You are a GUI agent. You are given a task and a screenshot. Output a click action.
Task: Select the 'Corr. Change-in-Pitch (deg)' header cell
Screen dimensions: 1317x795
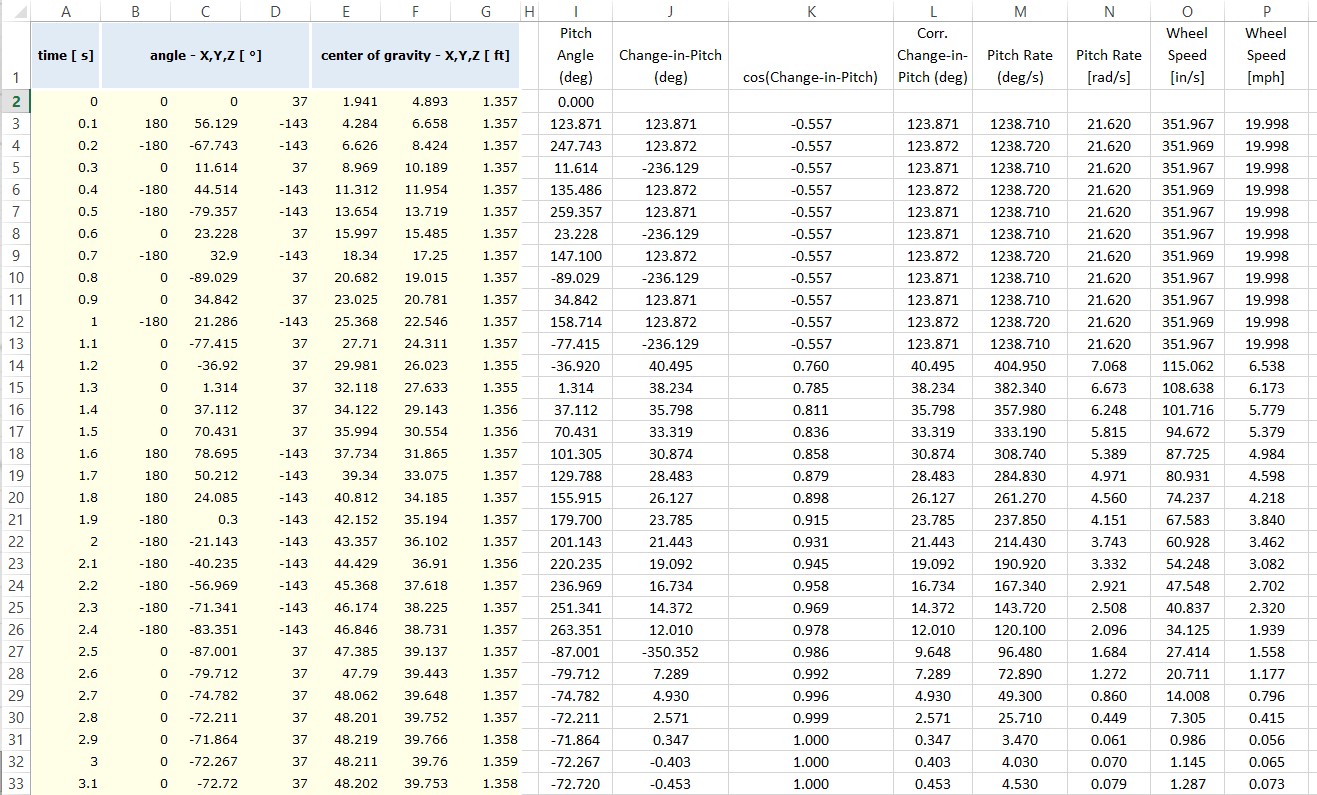pos(933,55)
